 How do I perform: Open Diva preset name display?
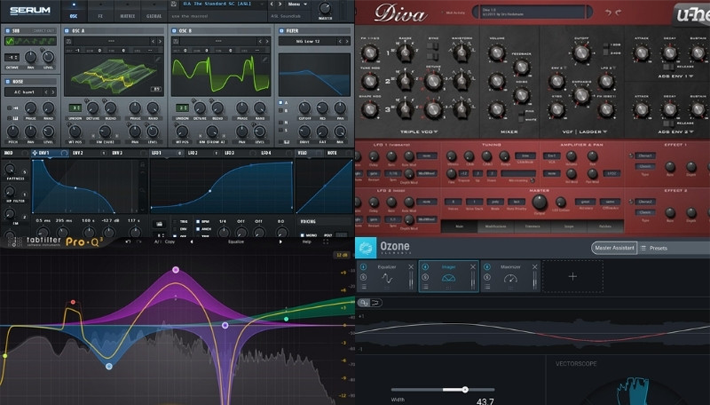tap(532, 12)
